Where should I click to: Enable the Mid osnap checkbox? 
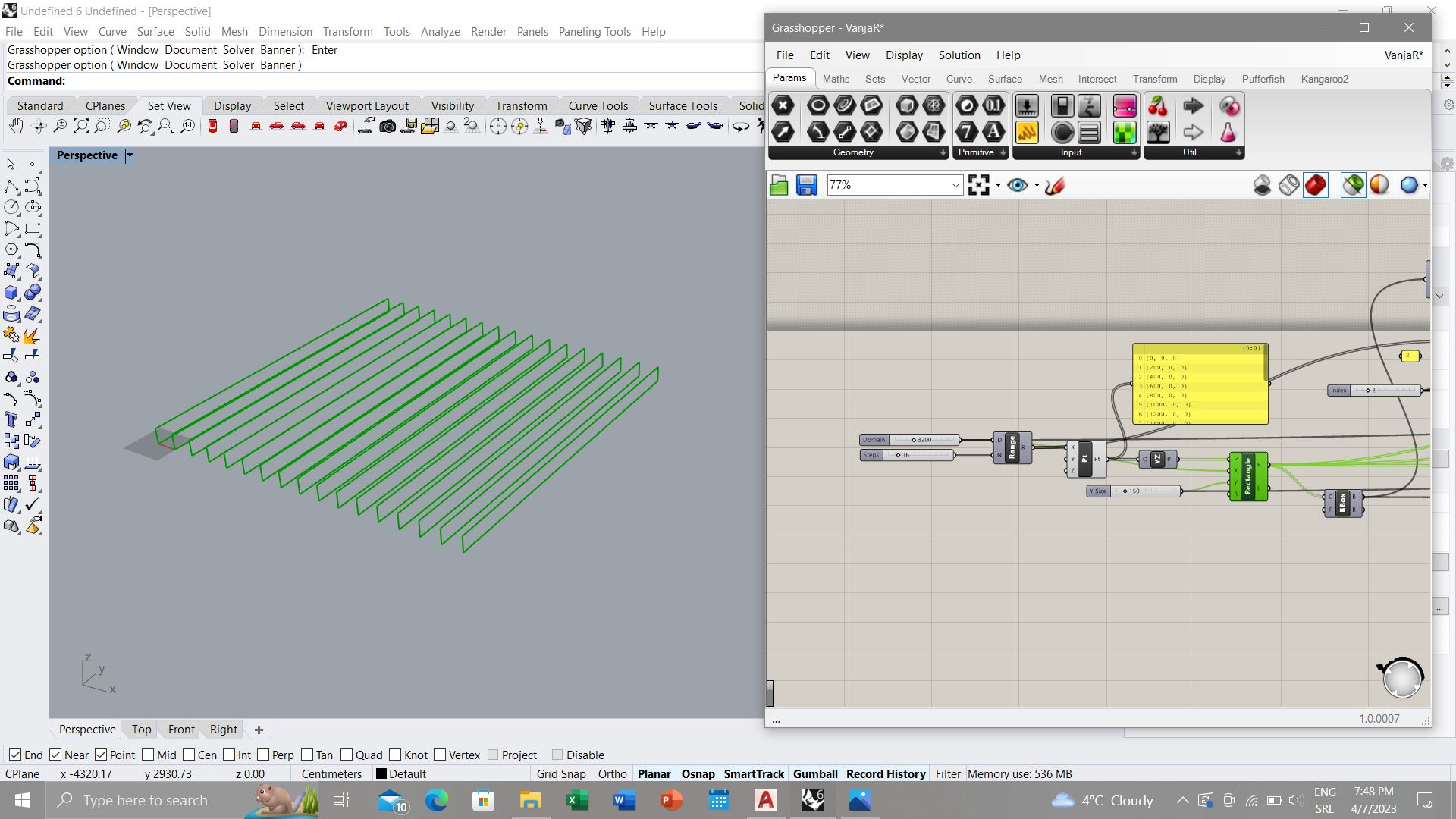148,755
